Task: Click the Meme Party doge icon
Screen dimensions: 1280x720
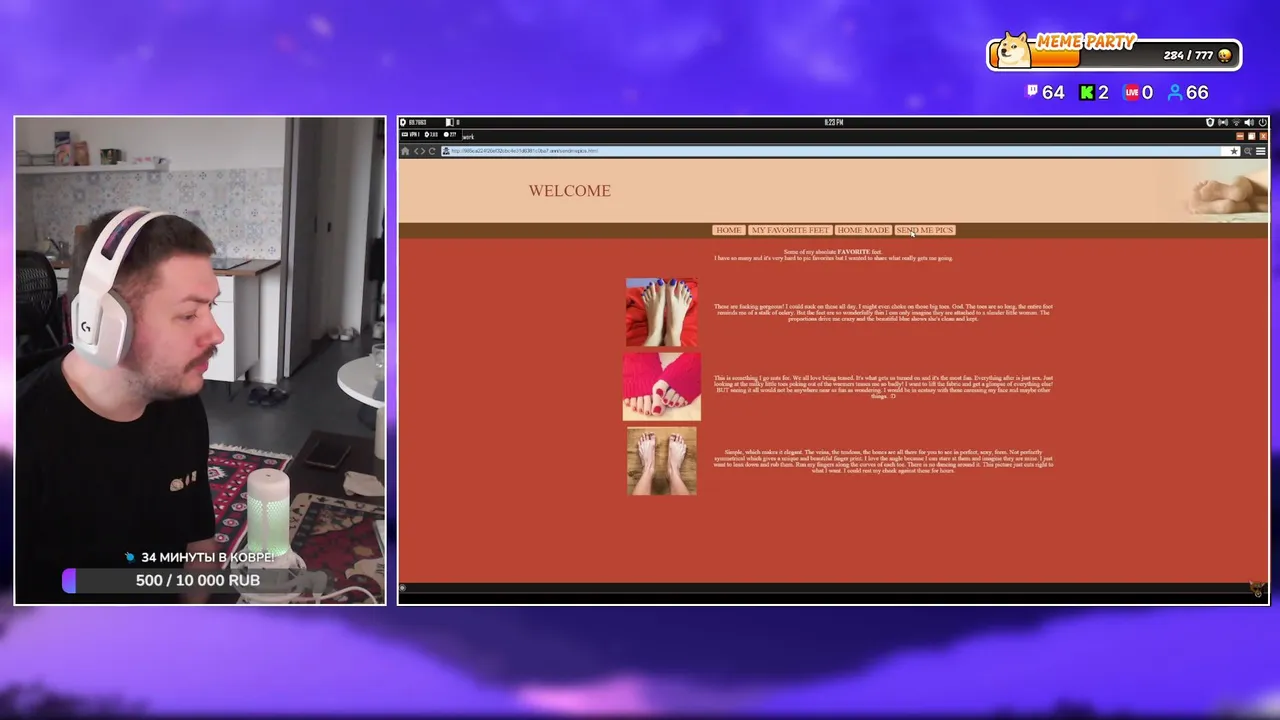Action: click(x=1015, y=49)
